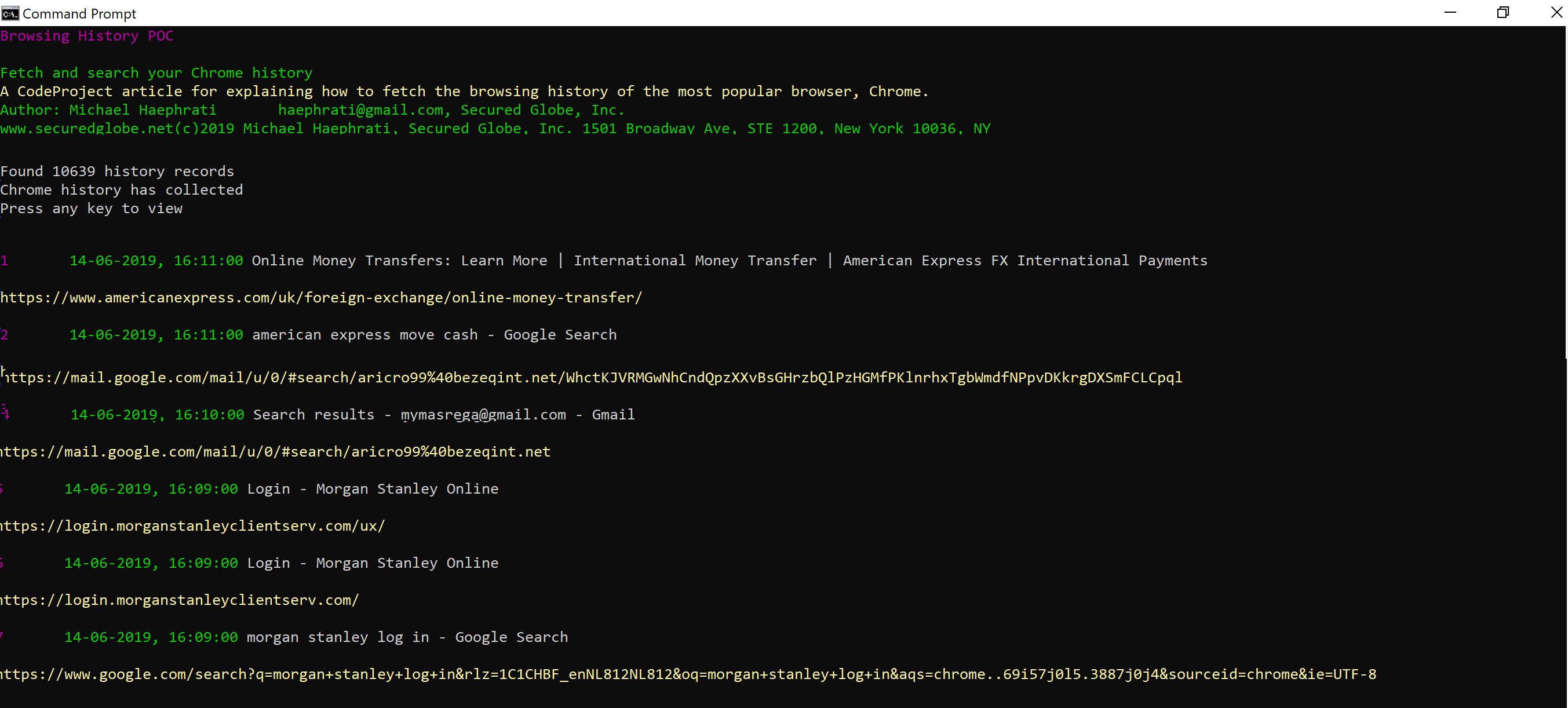
Task: Click the 'Command Prompt' title text
Action: coord(79,13)
